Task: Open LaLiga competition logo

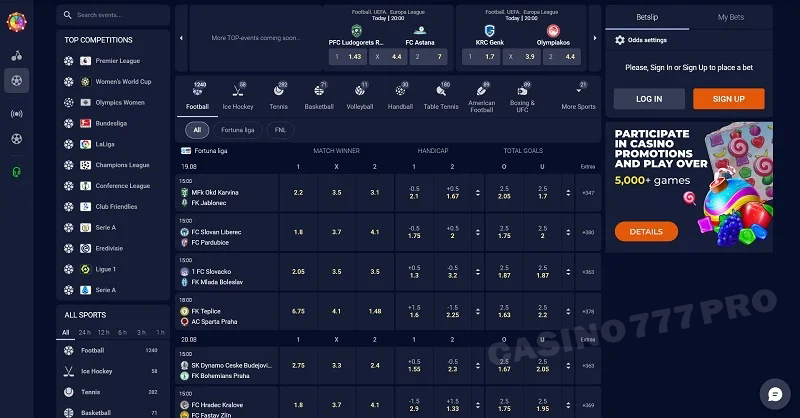Action: tap(86, 144)
